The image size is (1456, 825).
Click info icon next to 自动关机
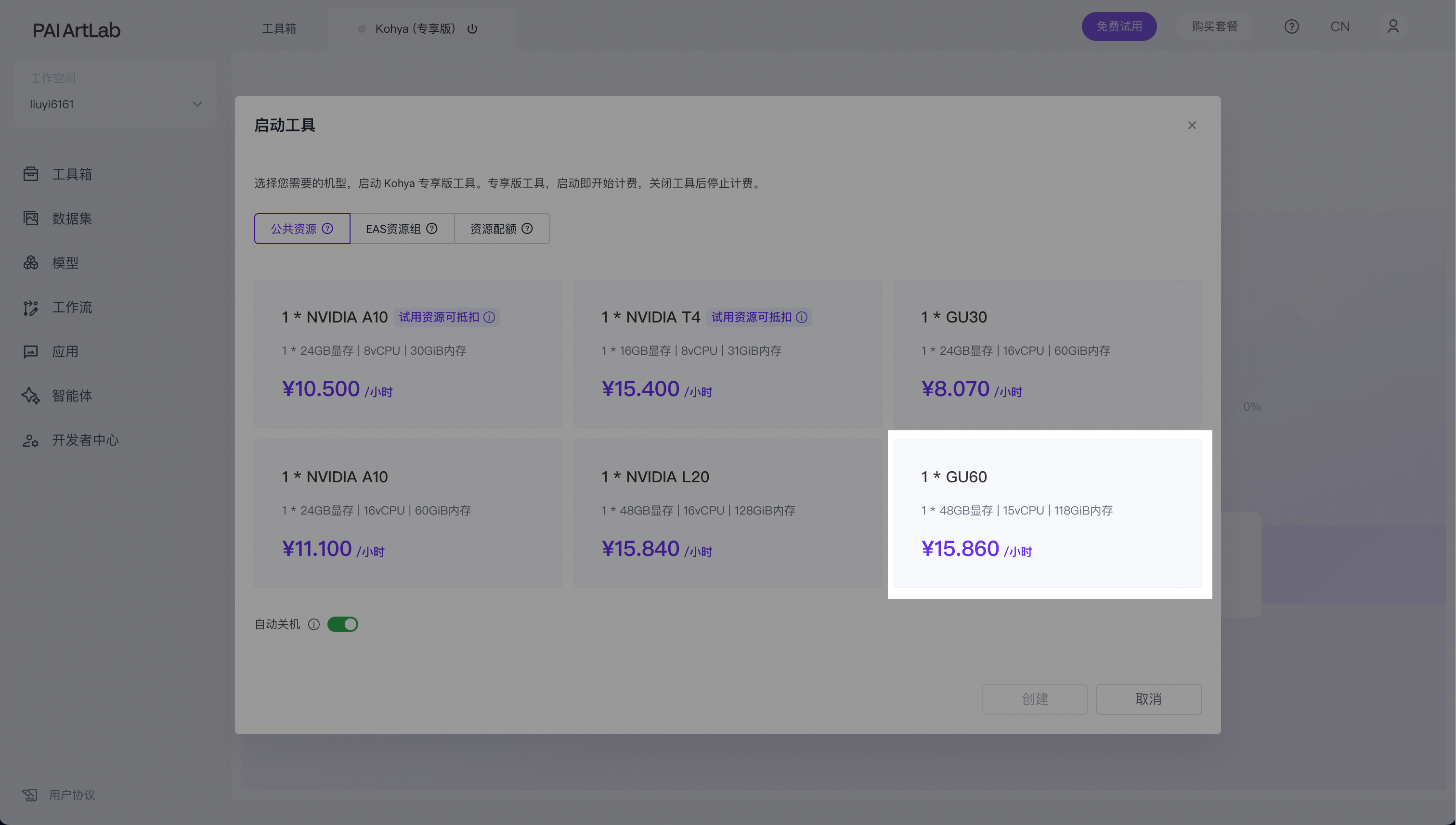[313, 624]
